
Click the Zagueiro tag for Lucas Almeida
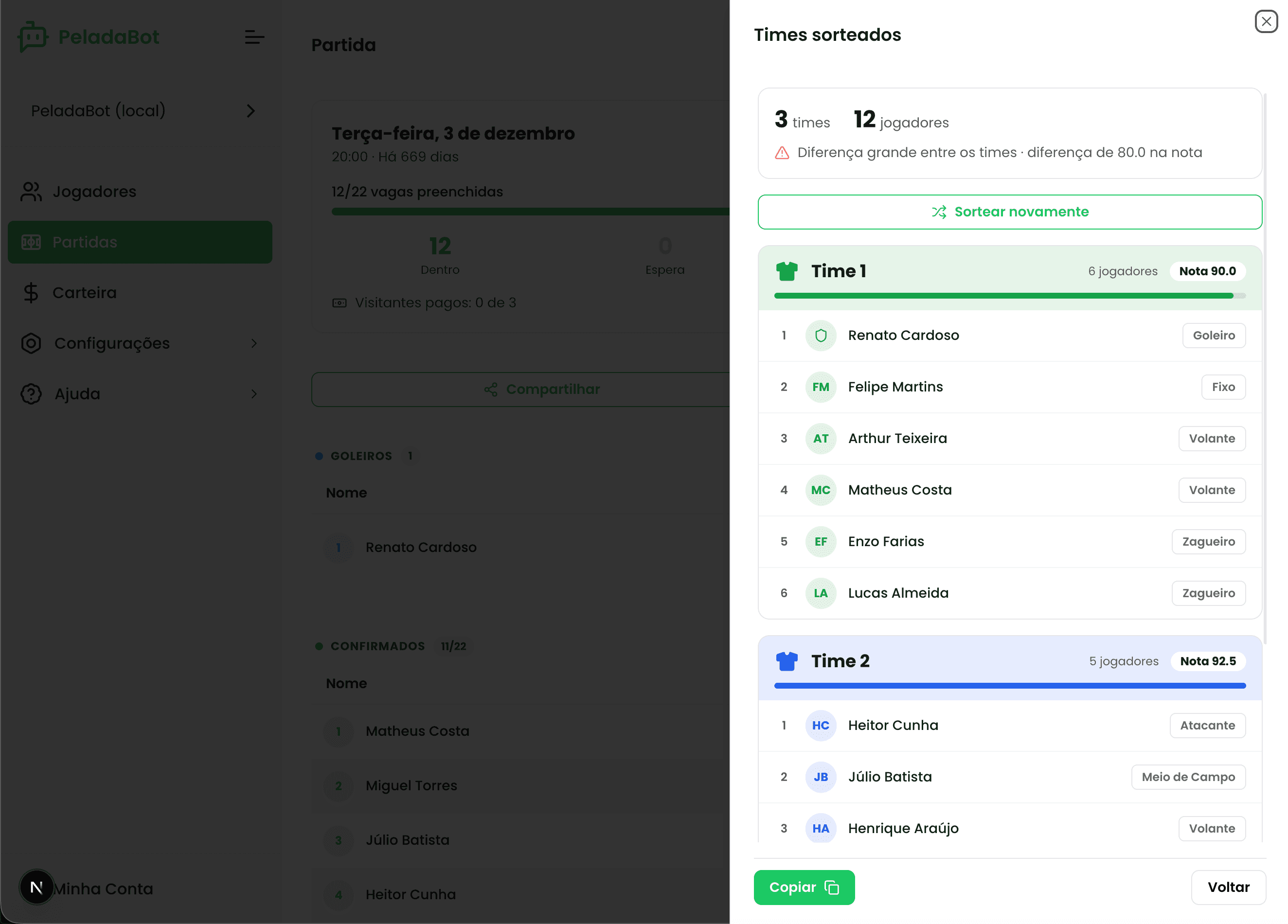[1209, 594]
